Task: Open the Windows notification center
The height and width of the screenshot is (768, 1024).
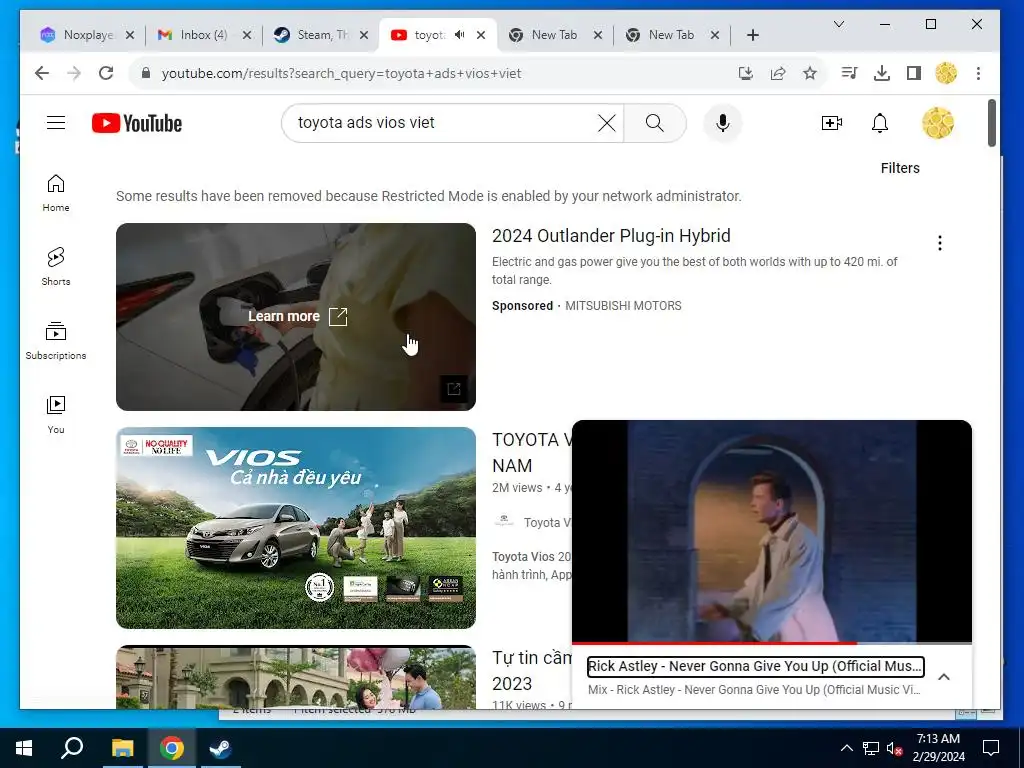Action: (x=991, y=748)
